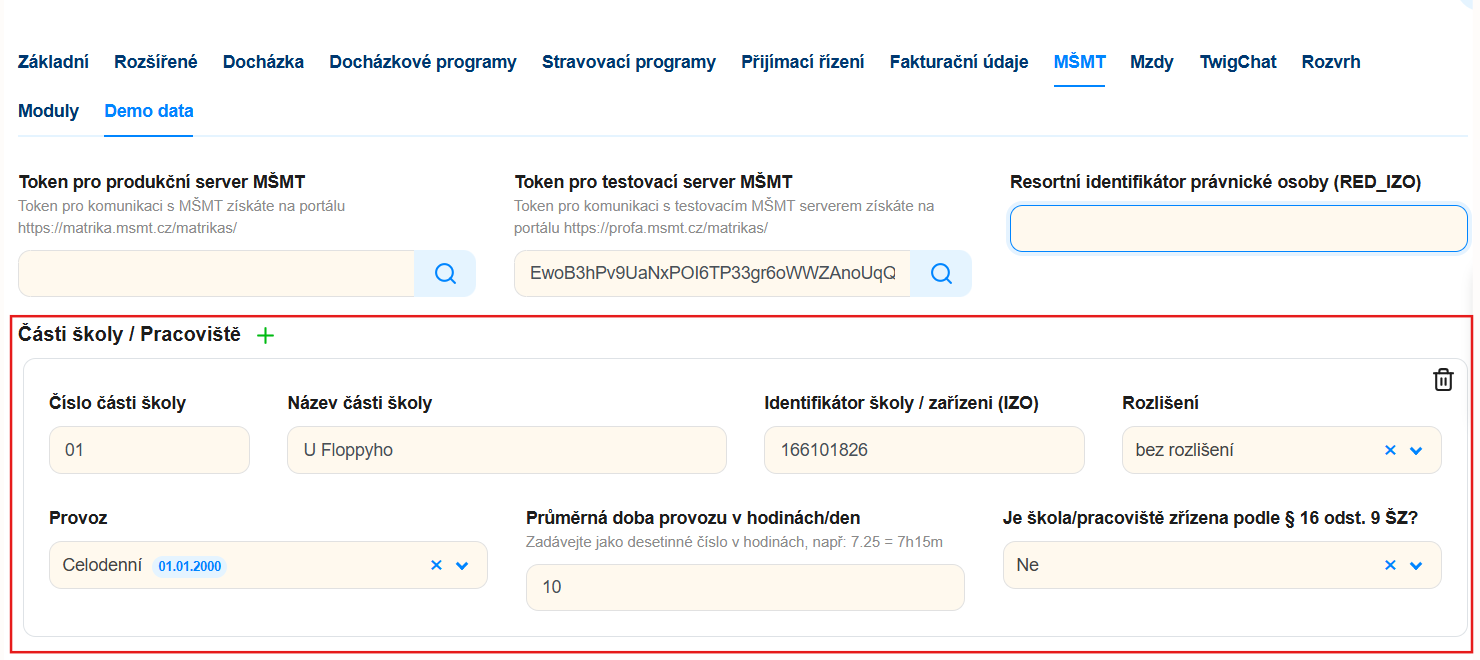Viewport: 1480px width, 660px height.
Task: Click the Průměrná doba provozu field
Action: click(745, 587)
